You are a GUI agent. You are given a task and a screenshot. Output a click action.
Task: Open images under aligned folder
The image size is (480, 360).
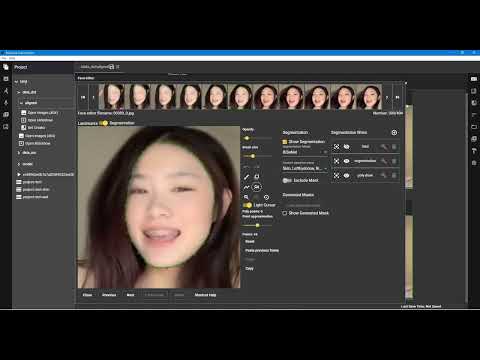click(x=39, y=113)
